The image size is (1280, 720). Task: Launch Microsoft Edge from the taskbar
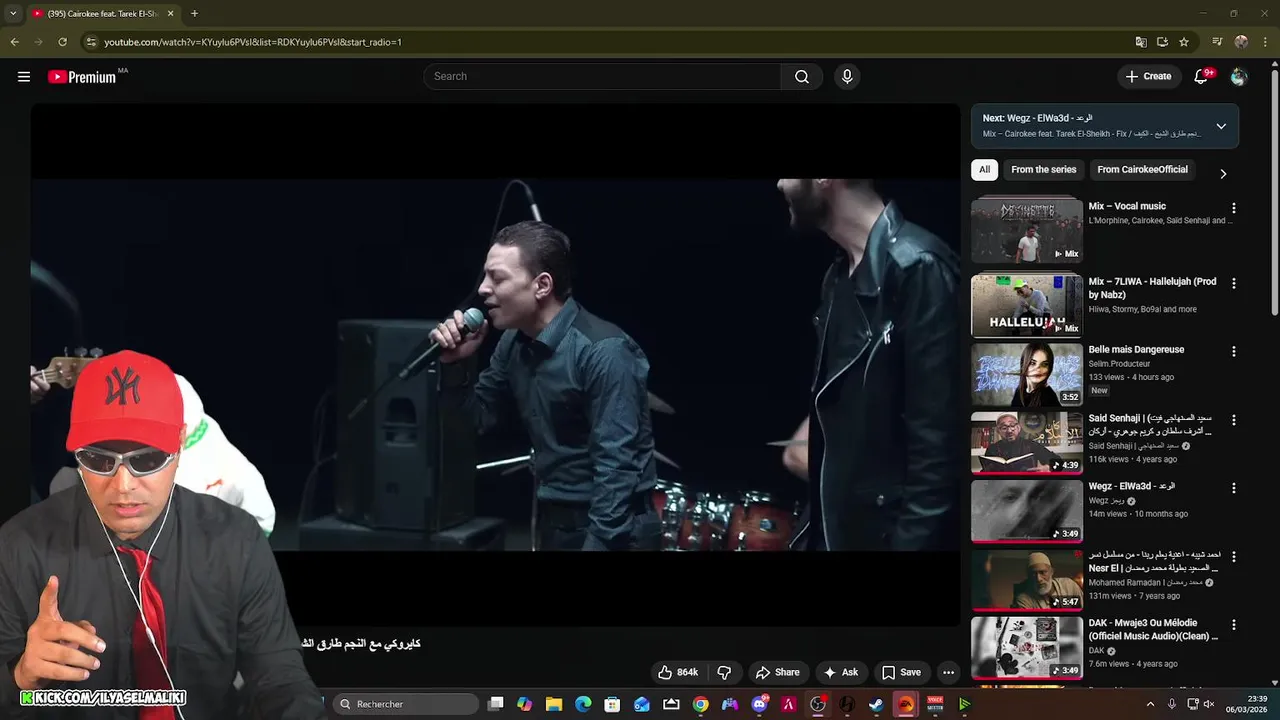click(583, 704)
